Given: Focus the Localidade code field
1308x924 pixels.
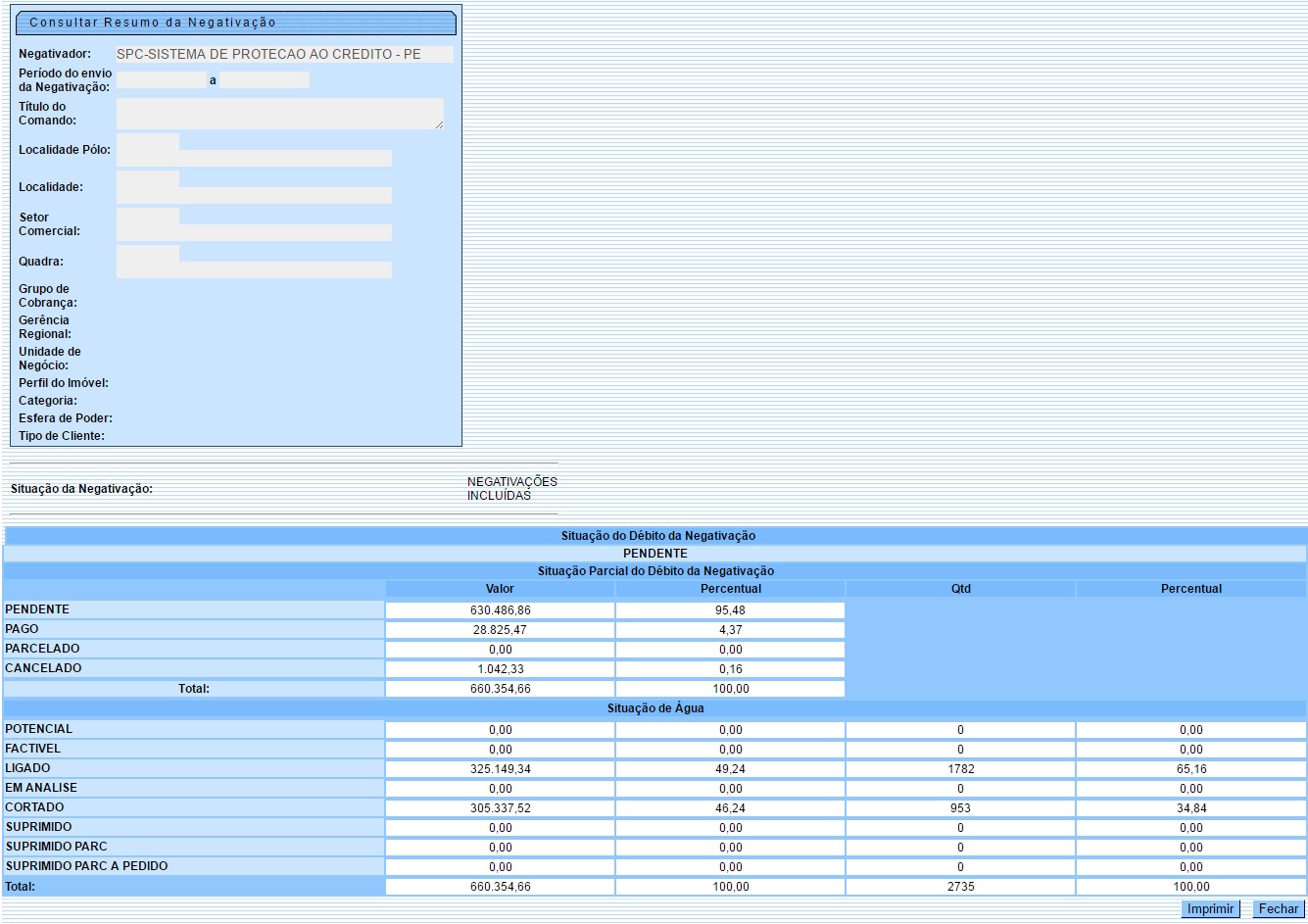Looking at the screenshot, I should pyautogui.click(x=148, y=179).
